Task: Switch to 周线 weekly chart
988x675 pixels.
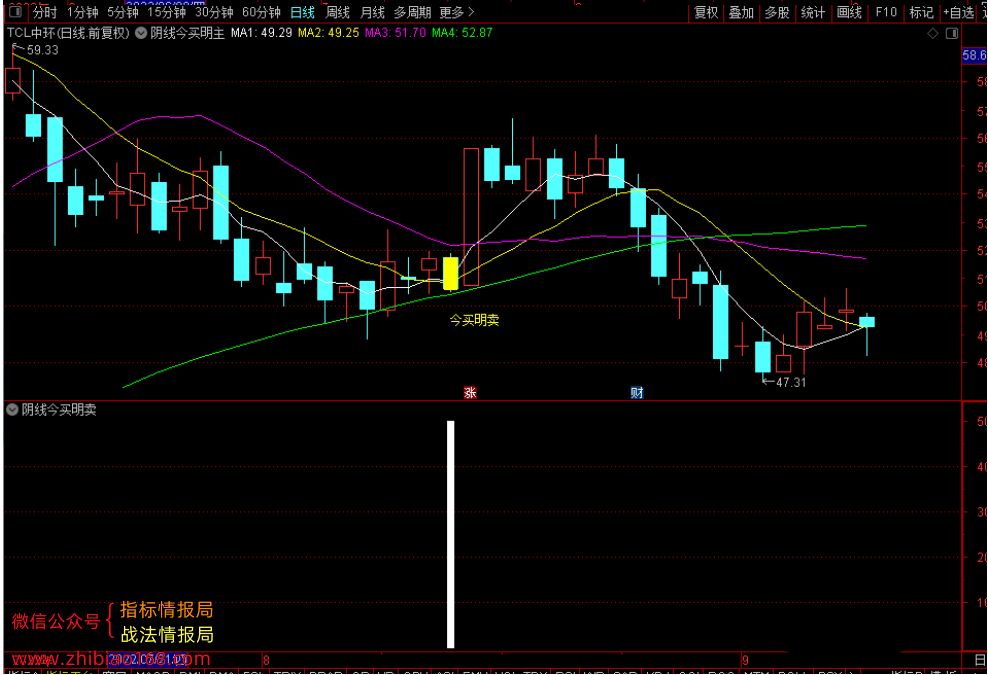Action: (x=337, y=12)
